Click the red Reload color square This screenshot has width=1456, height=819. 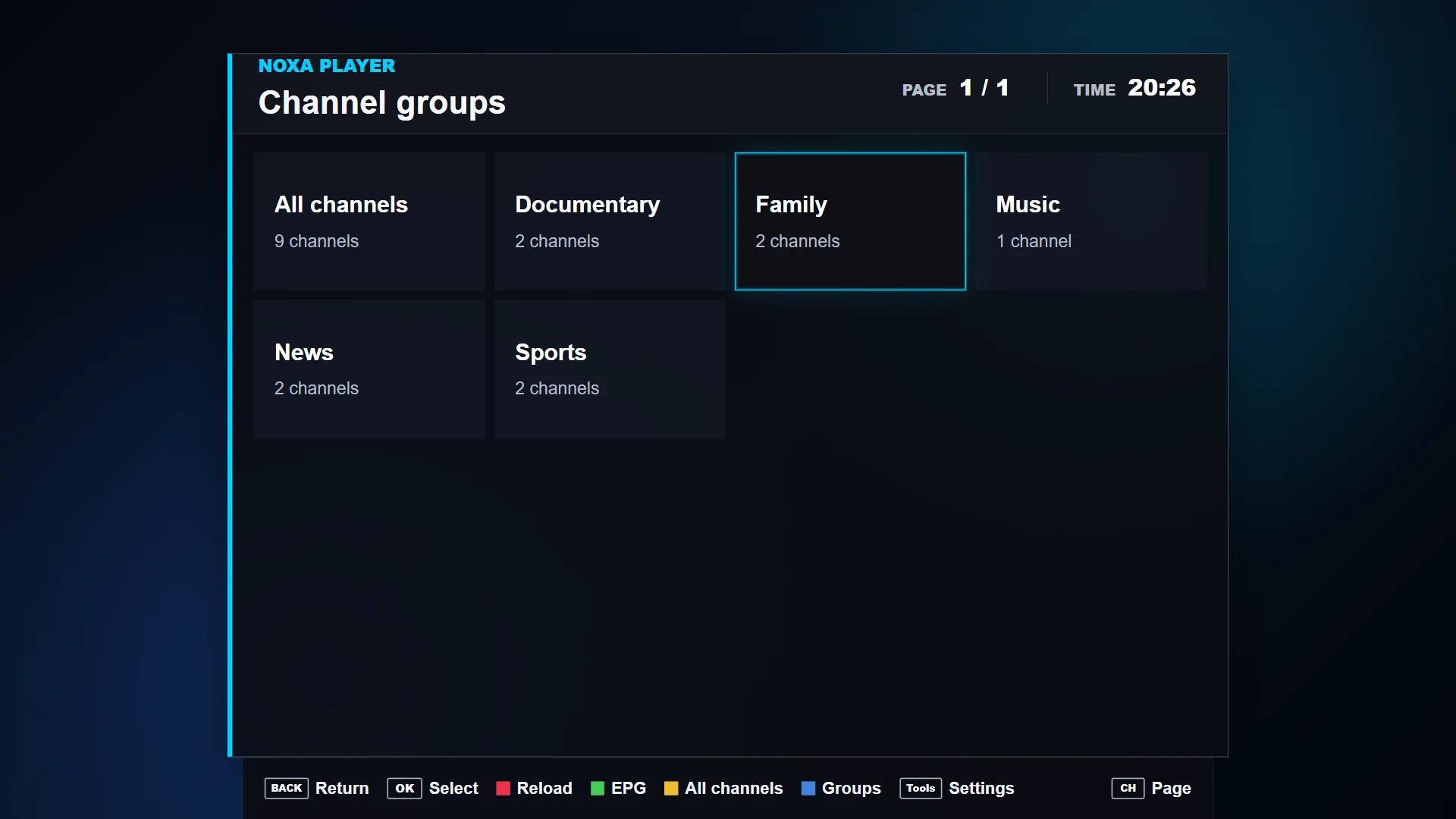pyautogui.click(x=503, y=789)
